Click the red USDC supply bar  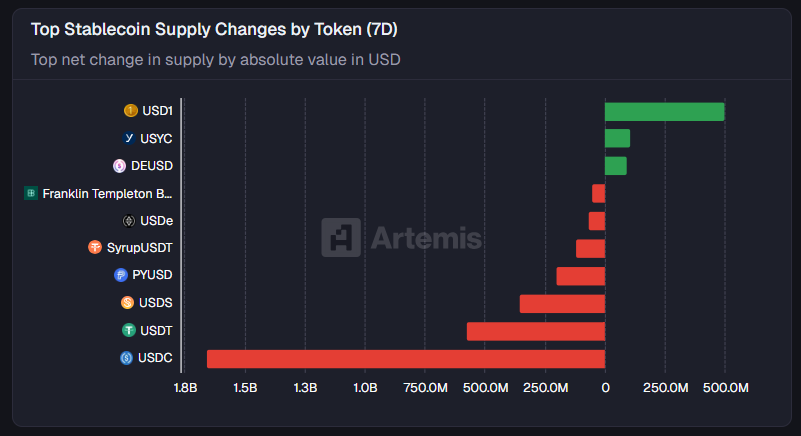tap(405, 358)
